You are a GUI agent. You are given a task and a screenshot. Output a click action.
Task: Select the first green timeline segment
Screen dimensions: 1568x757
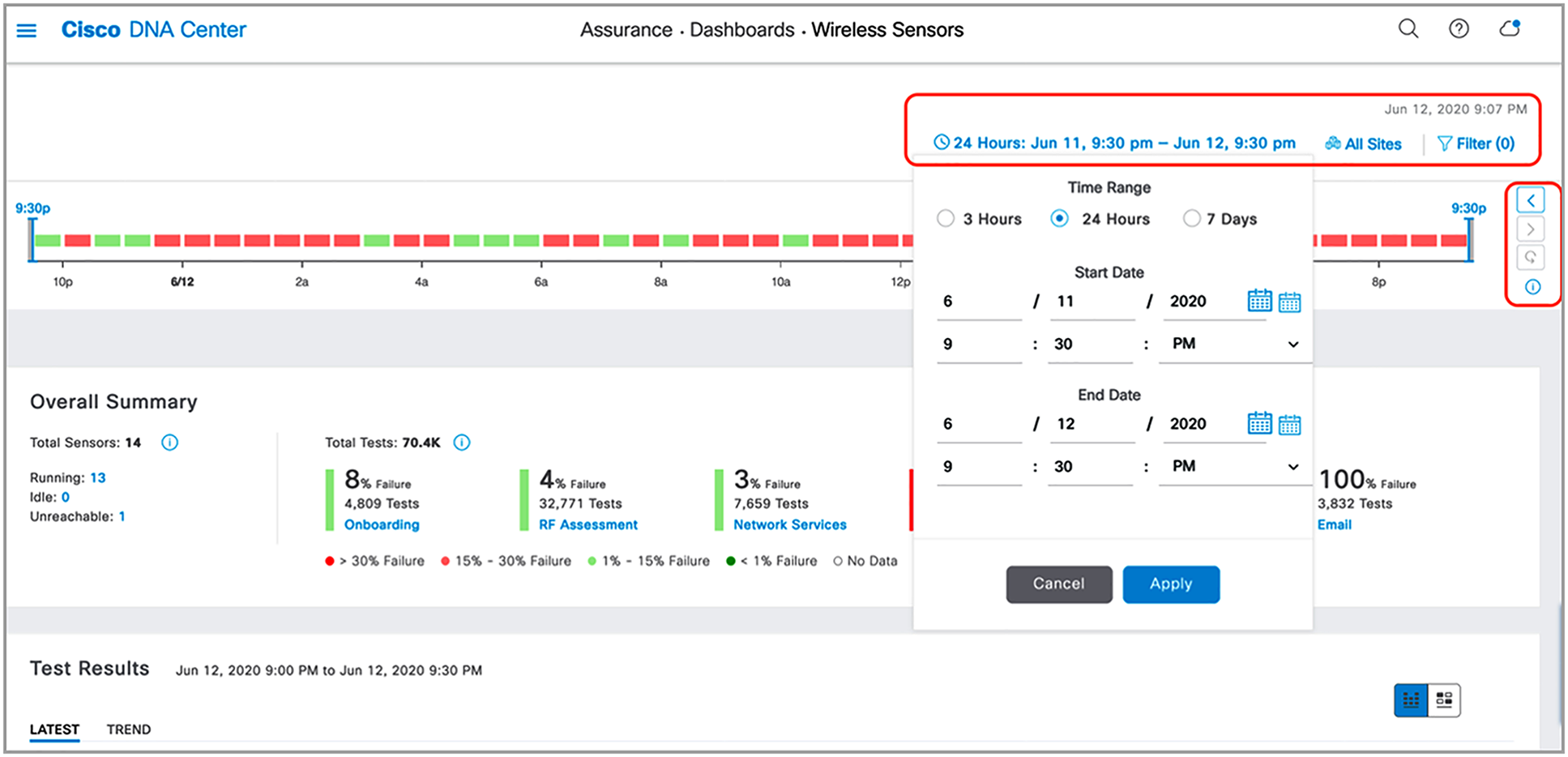48,241
